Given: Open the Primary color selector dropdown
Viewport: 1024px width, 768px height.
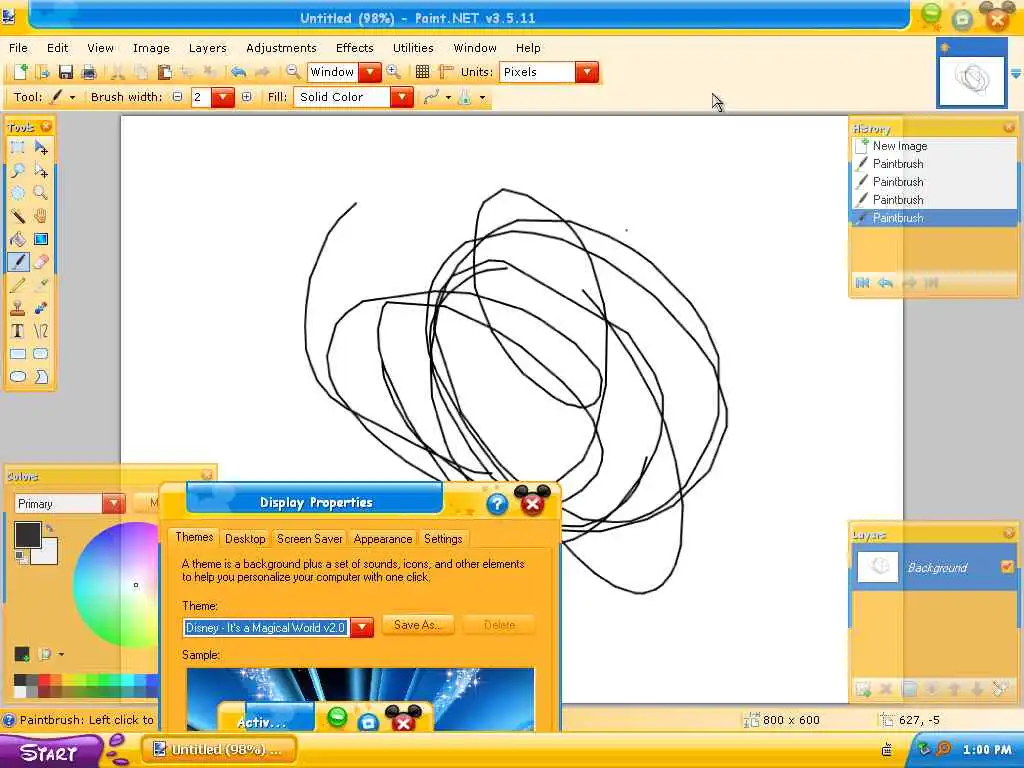Looking at the screenshot, I should click(113, 504).
